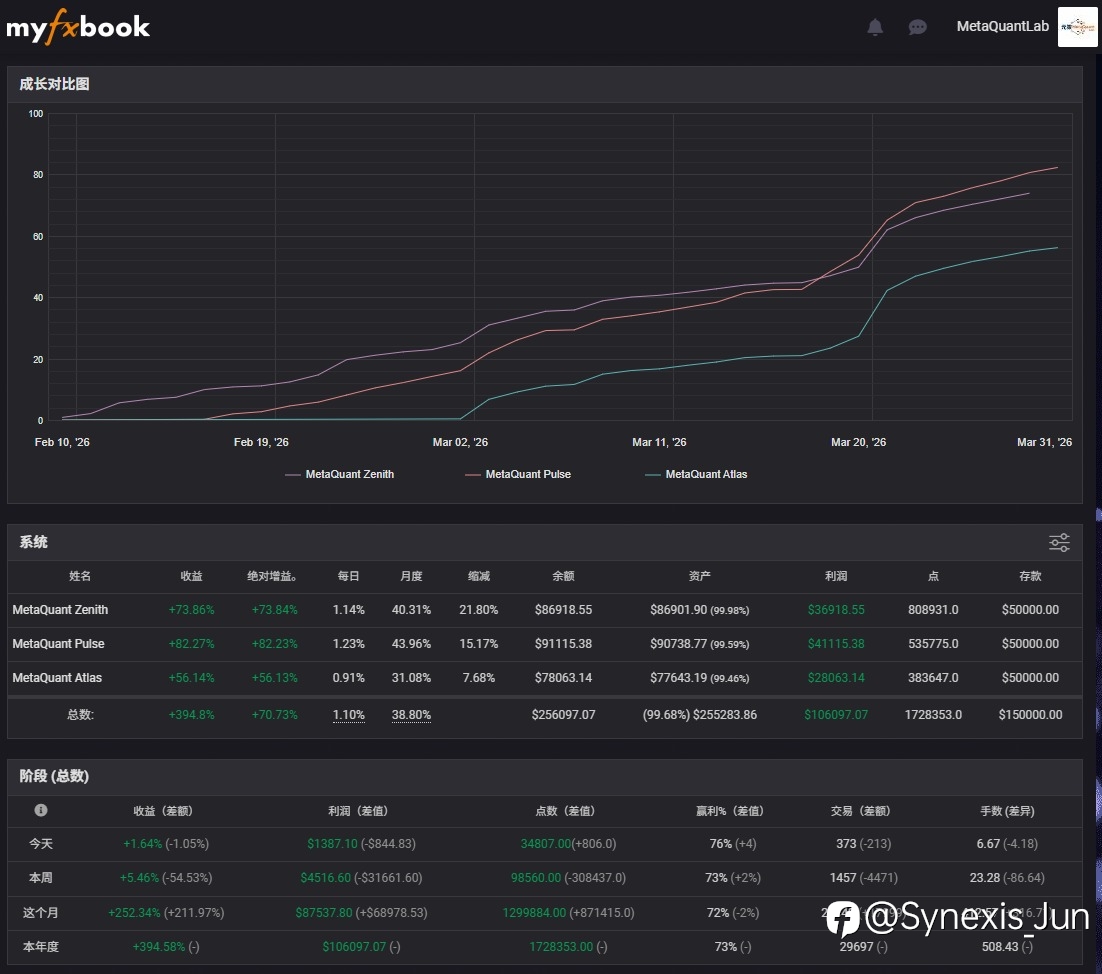Open the systems table settings sliders icon
The height and width of the screenshot is (974, 1102).
click(x=1059, y=542)
